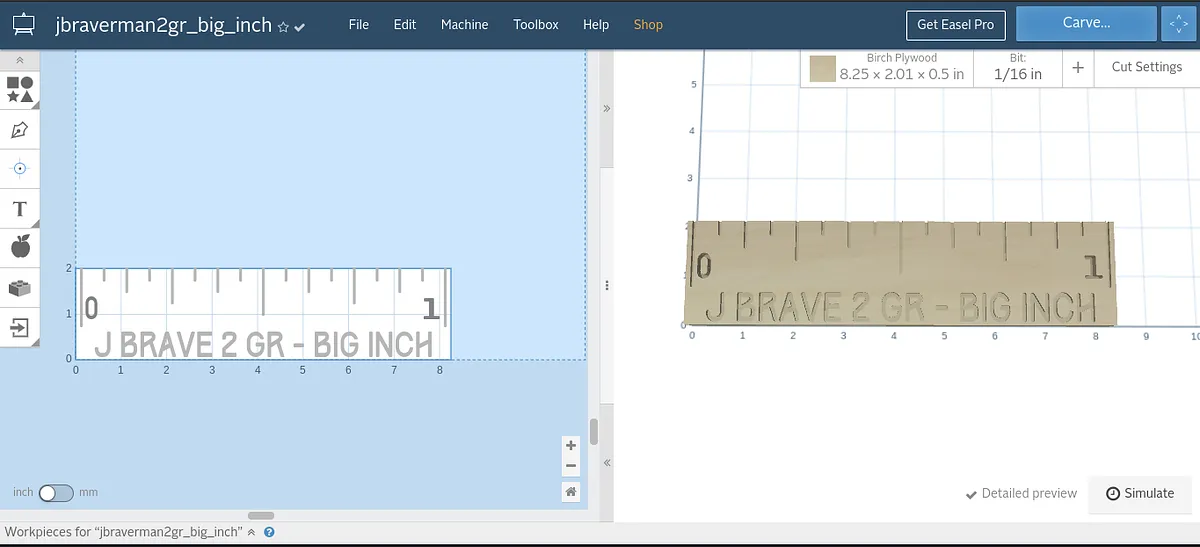
Task: Click Get Easel Pro button
Action: pos(955,24)
